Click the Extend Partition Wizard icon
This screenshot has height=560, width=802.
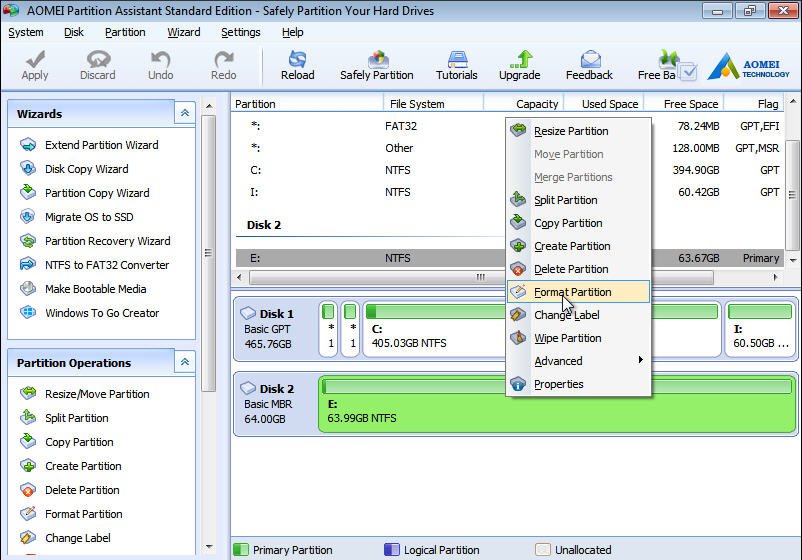pos(28,145)
